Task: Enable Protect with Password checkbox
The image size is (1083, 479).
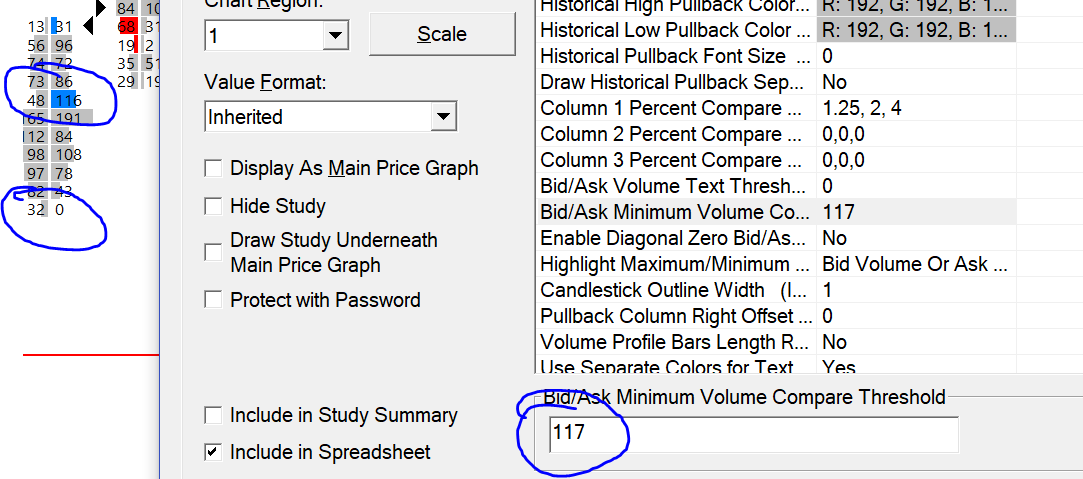Action: (x=213, y=300)
